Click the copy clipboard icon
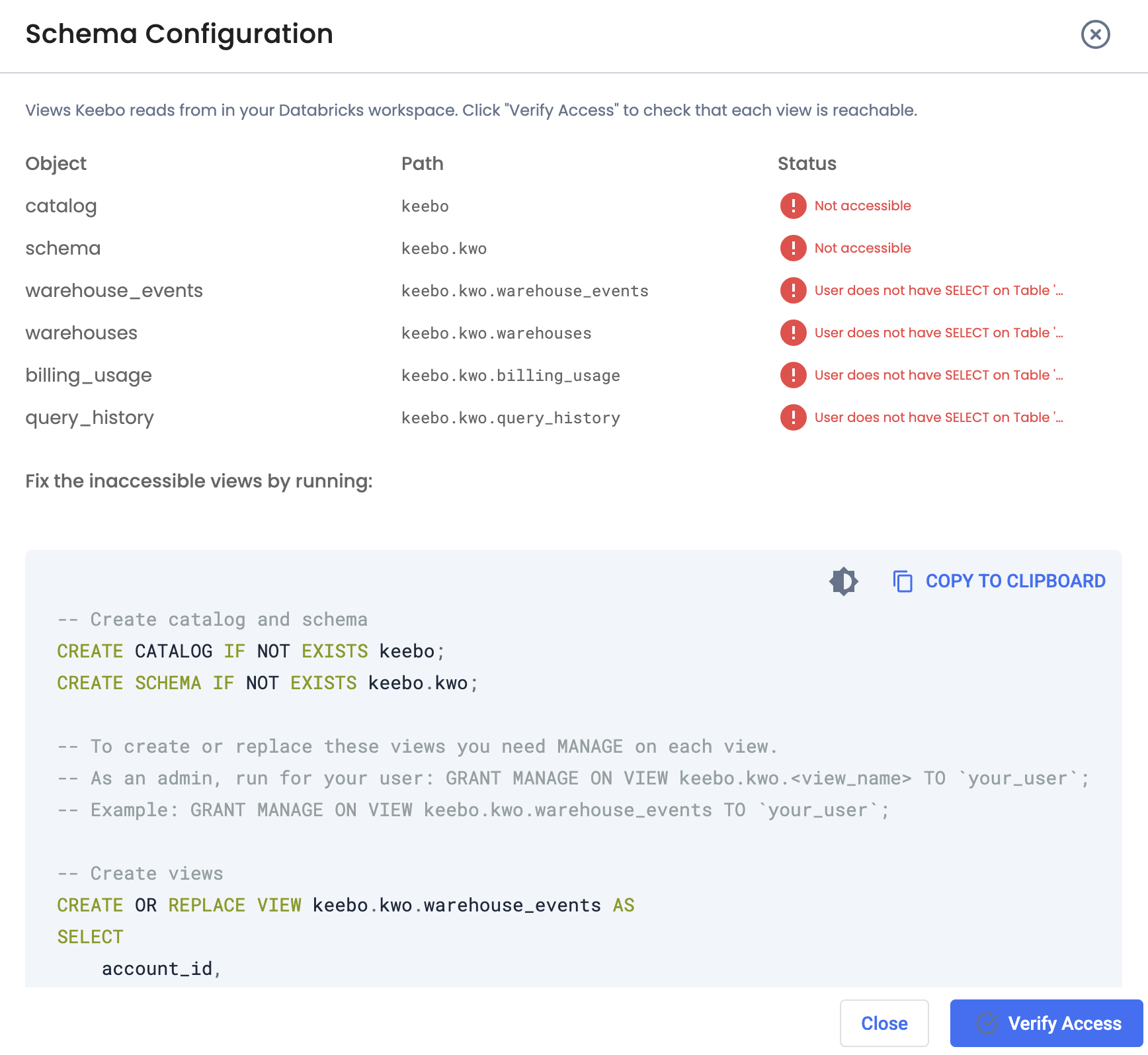1148x1055 pixels. (x=903, y=581)
